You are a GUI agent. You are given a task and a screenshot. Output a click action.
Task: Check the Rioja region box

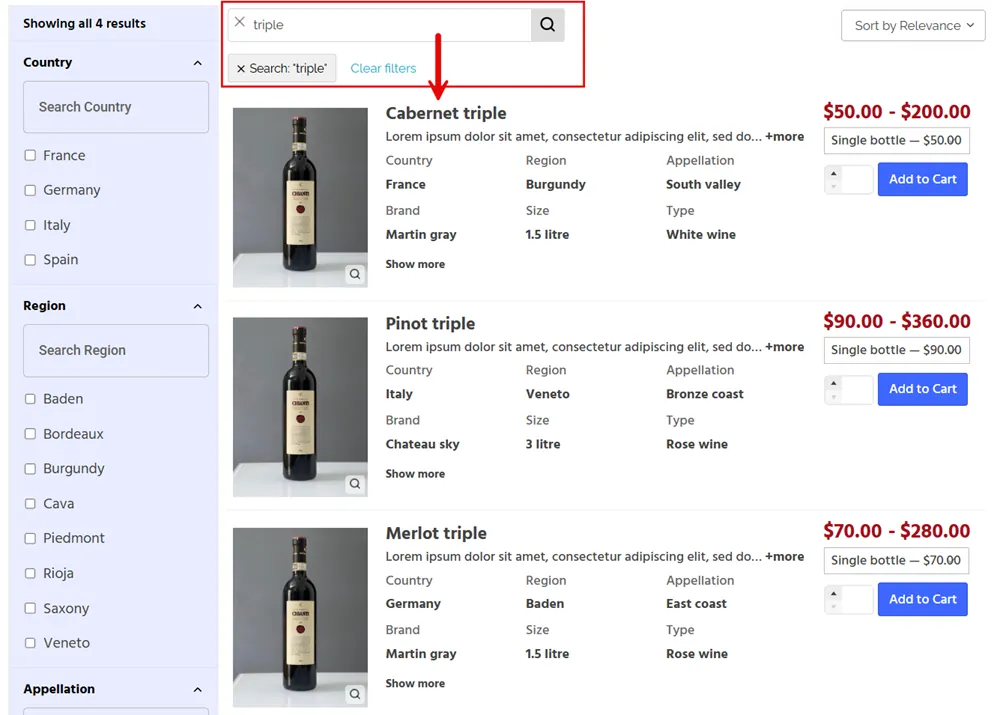(30, 573)
